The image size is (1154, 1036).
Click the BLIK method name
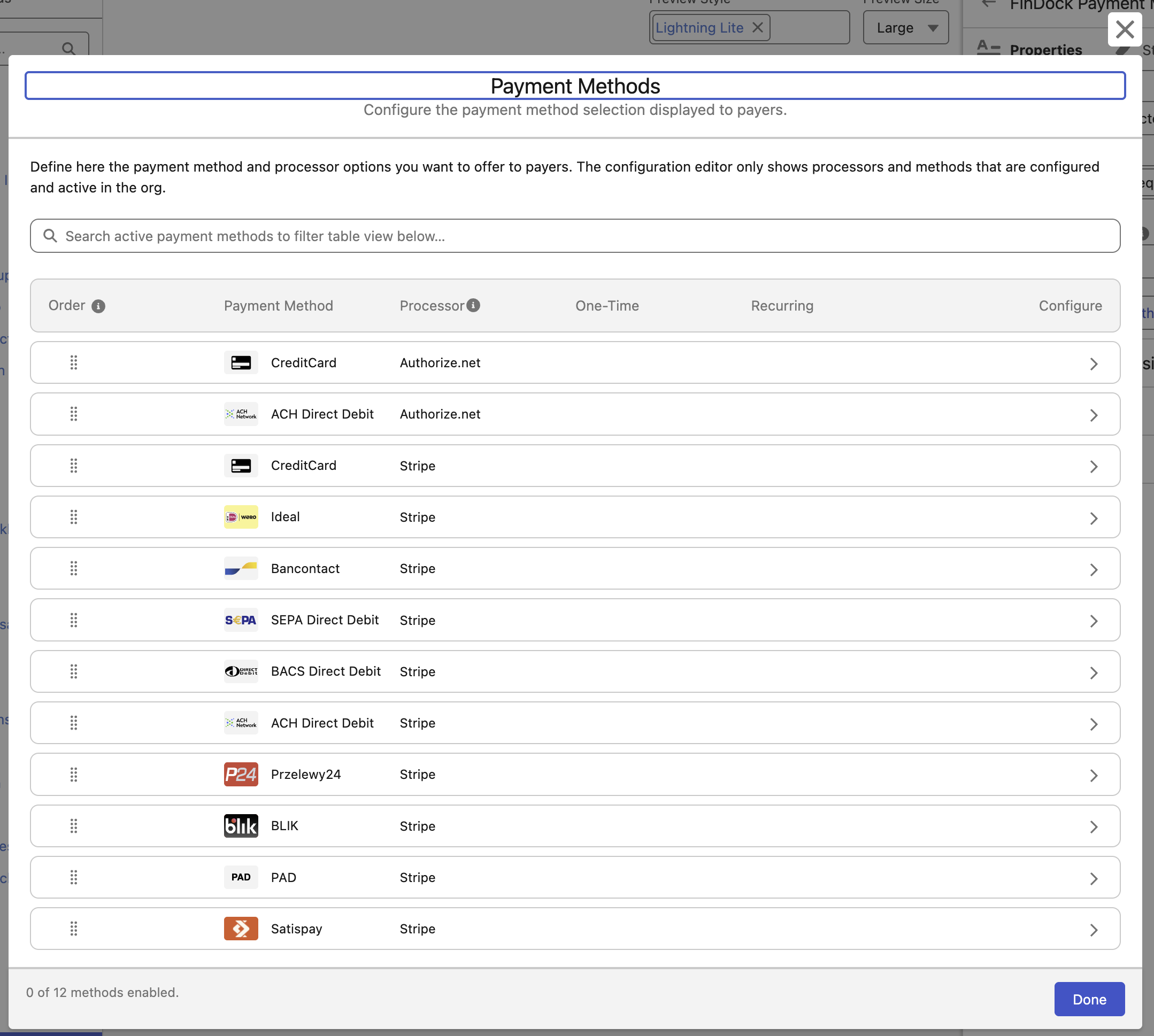tap(284, 826)
